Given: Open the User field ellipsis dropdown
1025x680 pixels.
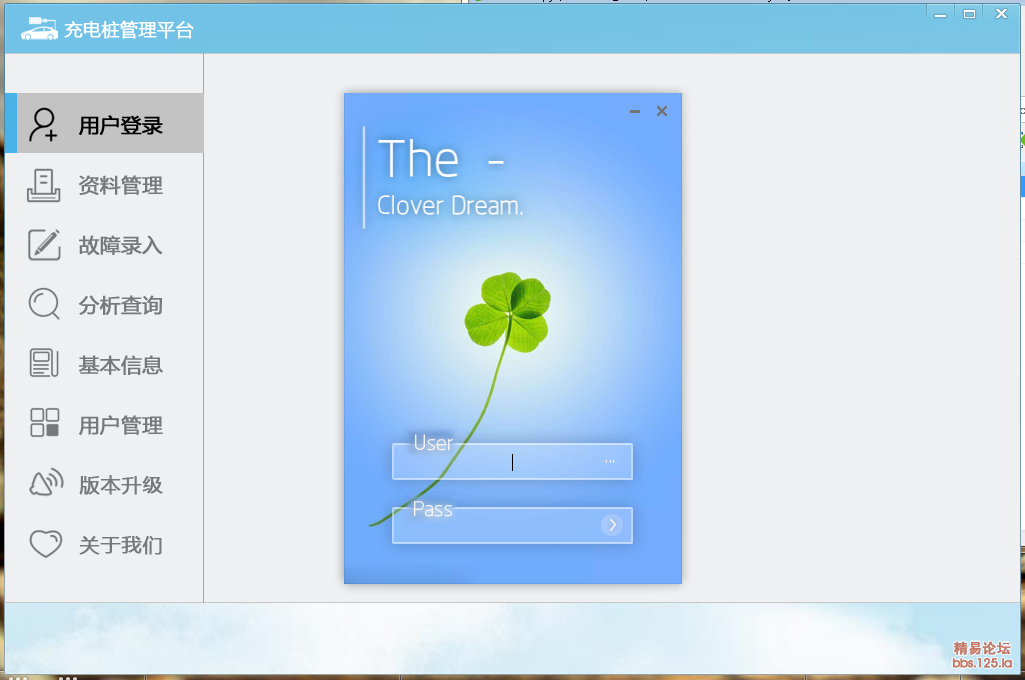Looking at the screenshot, I should [610, 462].
